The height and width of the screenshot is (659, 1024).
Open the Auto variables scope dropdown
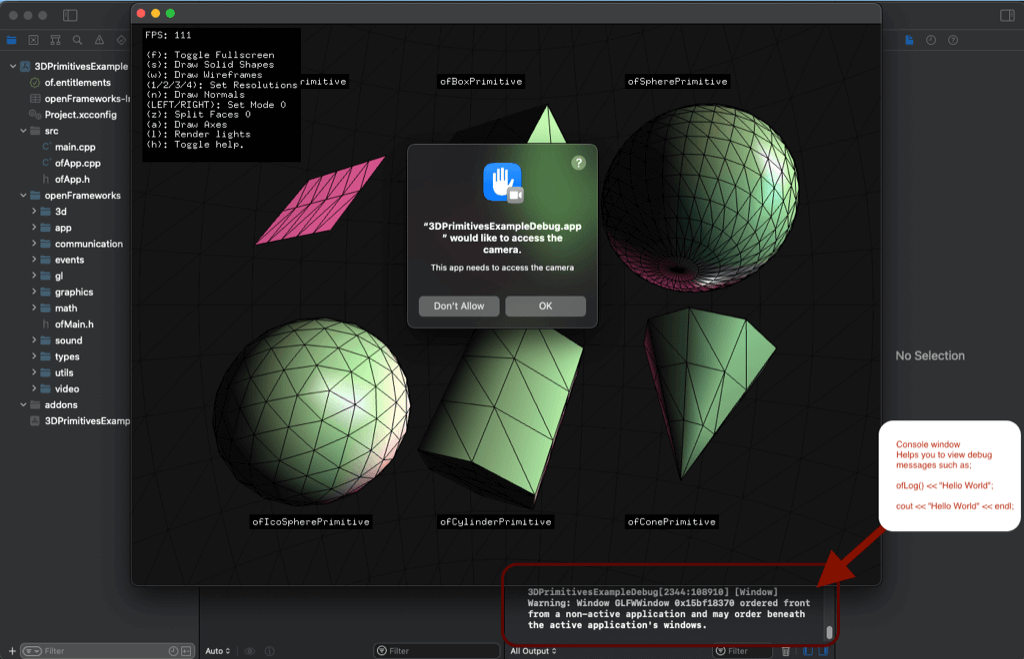(217, 651)
